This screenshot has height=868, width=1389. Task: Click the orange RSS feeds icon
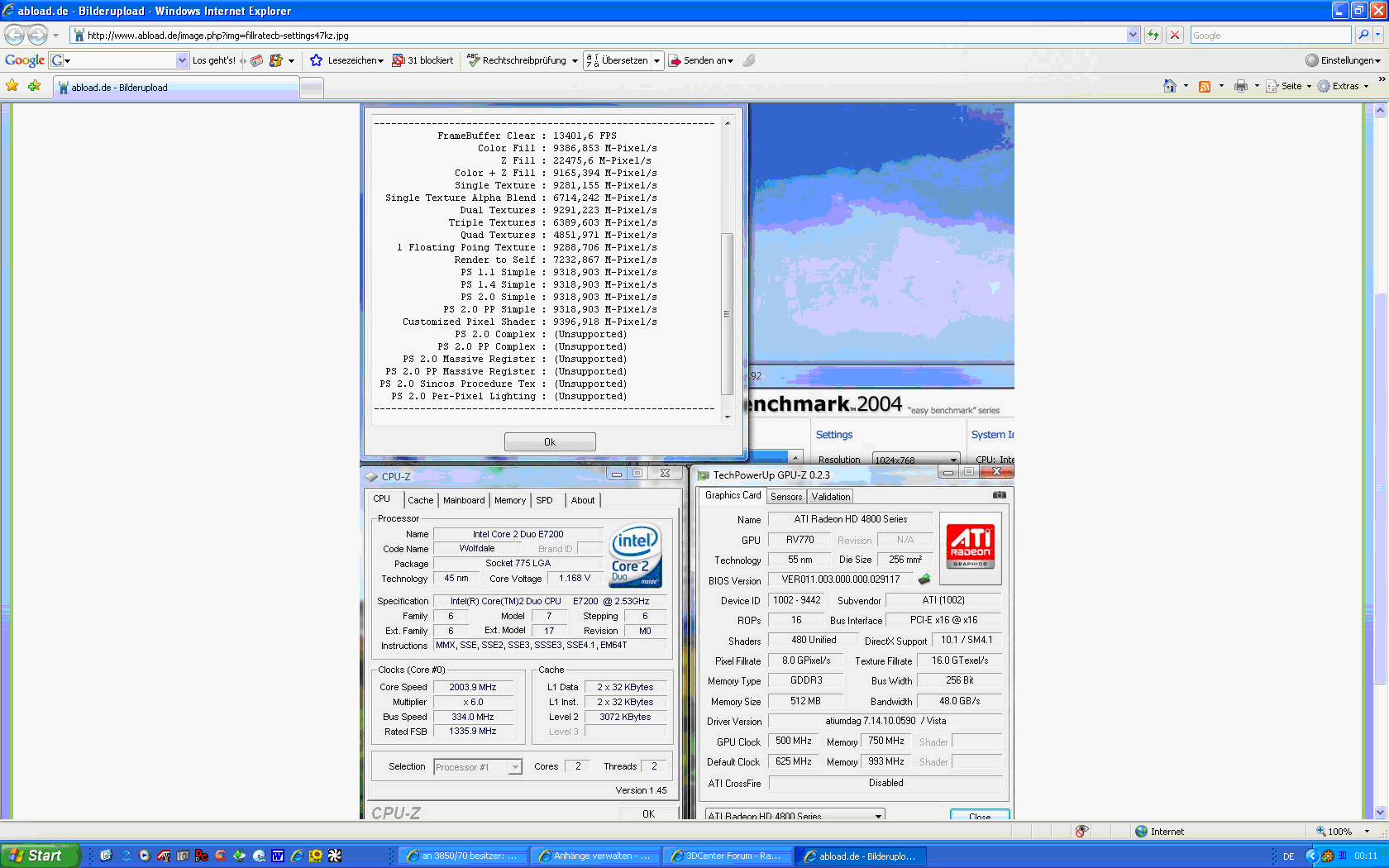click(1205, 86)
